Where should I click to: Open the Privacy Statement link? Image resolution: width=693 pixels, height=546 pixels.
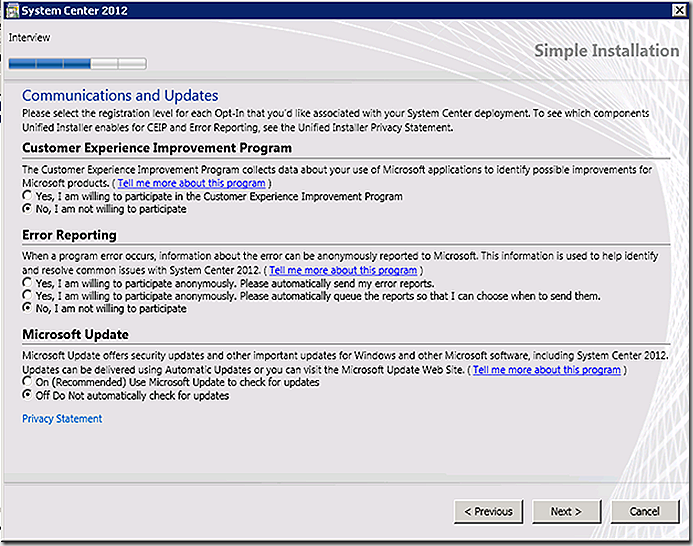click(x=62, y=419)
